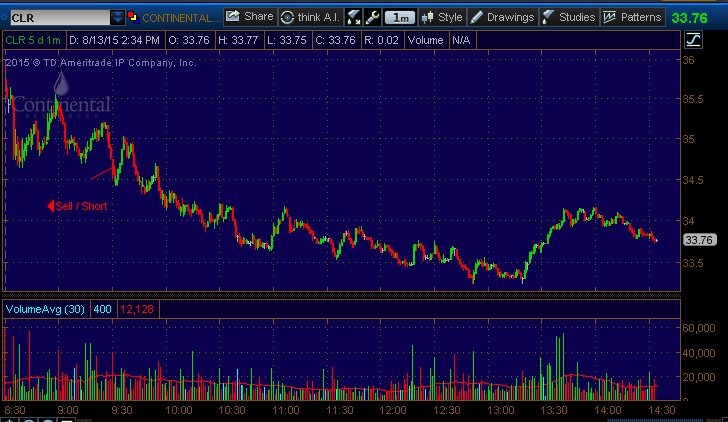Image resolution: width=728 pixels, height=422 pixels.
Task: Open the Style menu
Action: [442, 17]
